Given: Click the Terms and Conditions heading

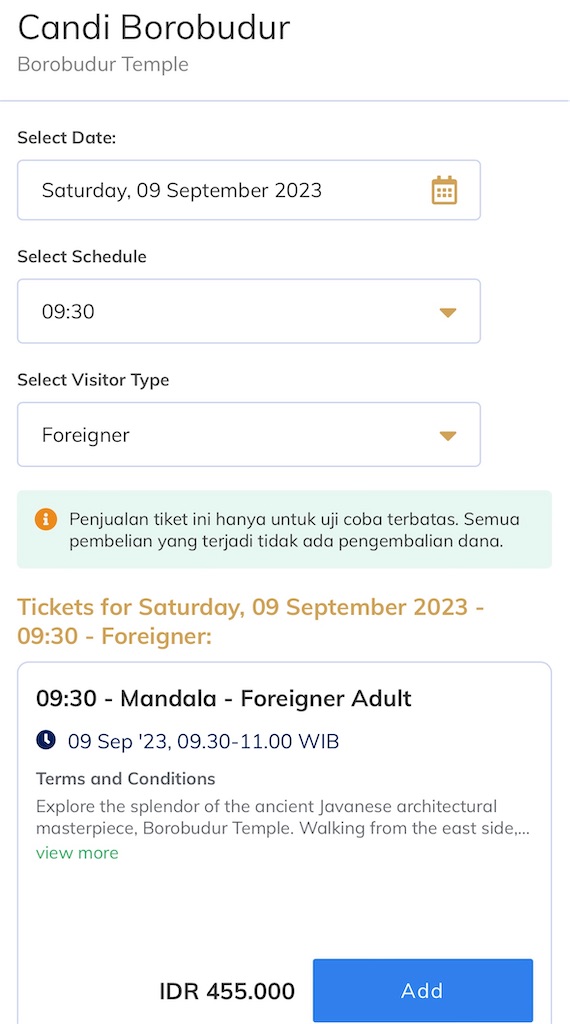Looking at the screenshot, I should tap(125, 778).
